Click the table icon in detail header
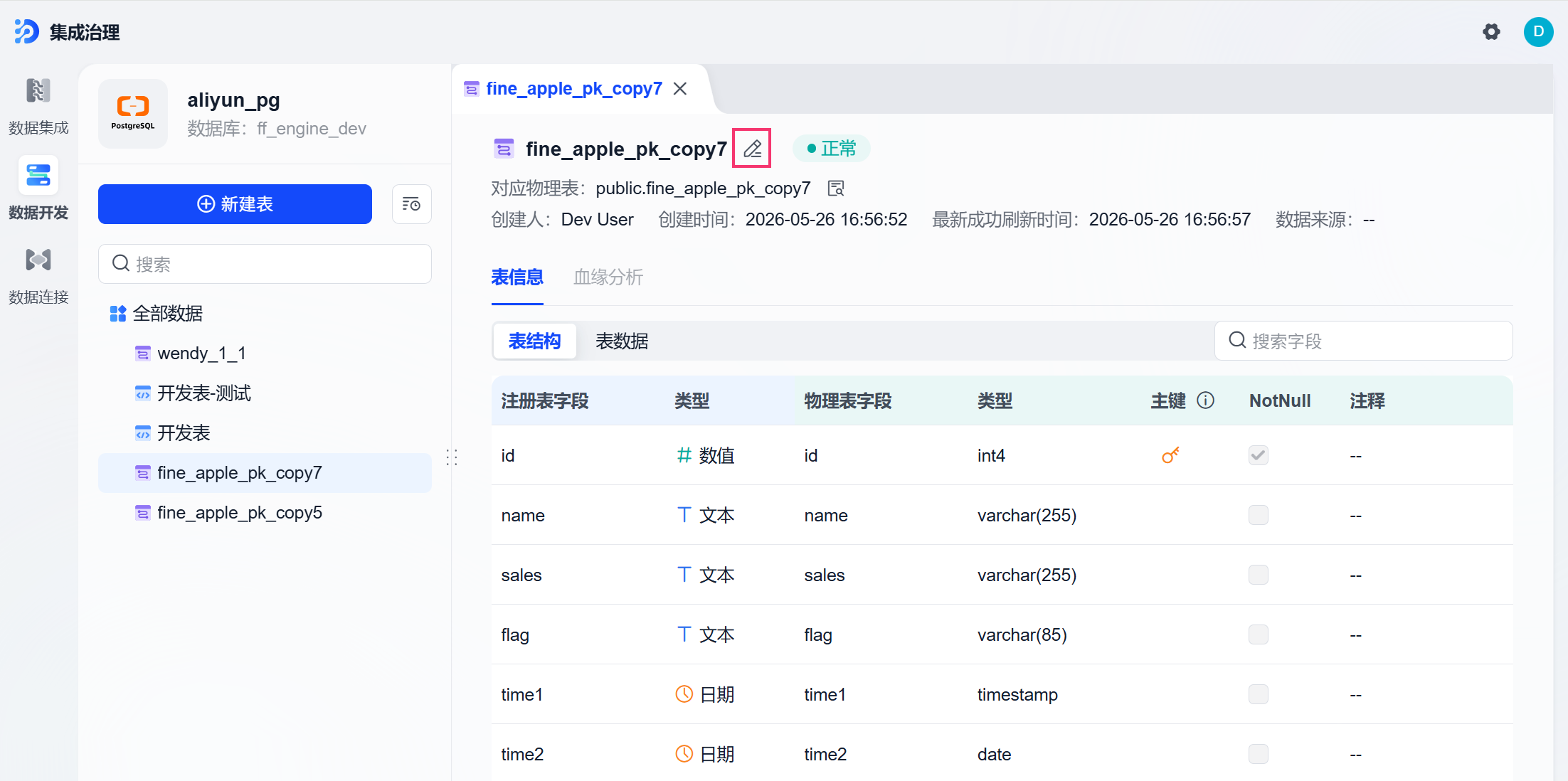Image resolution: width=1568 pixels, height=781 pixels. (x=504, y=149)
